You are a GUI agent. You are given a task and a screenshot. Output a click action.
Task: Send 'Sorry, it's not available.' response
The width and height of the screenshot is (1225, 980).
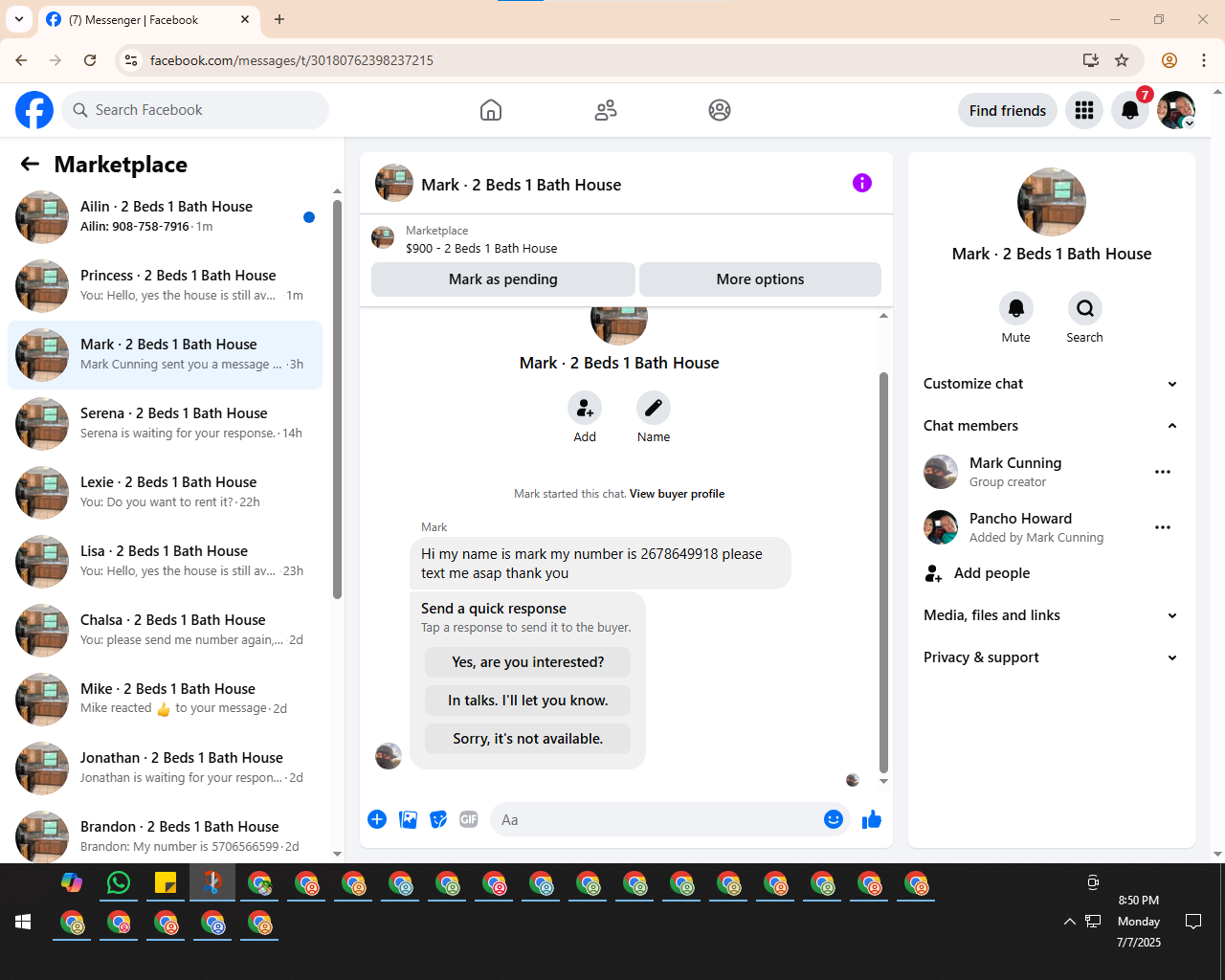tap(527, 739)
